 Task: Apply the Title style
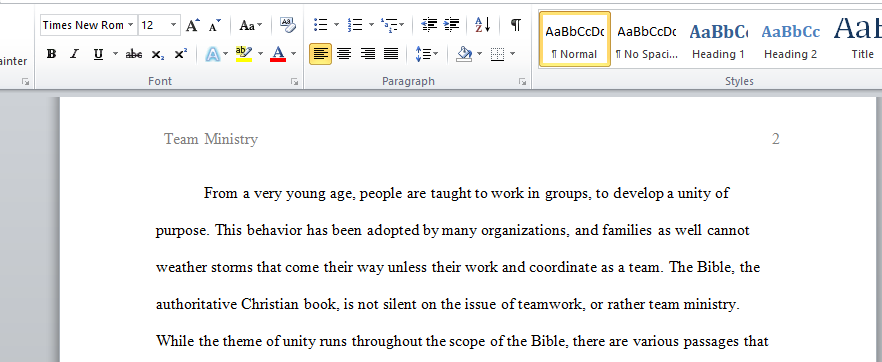click(856, 39)
